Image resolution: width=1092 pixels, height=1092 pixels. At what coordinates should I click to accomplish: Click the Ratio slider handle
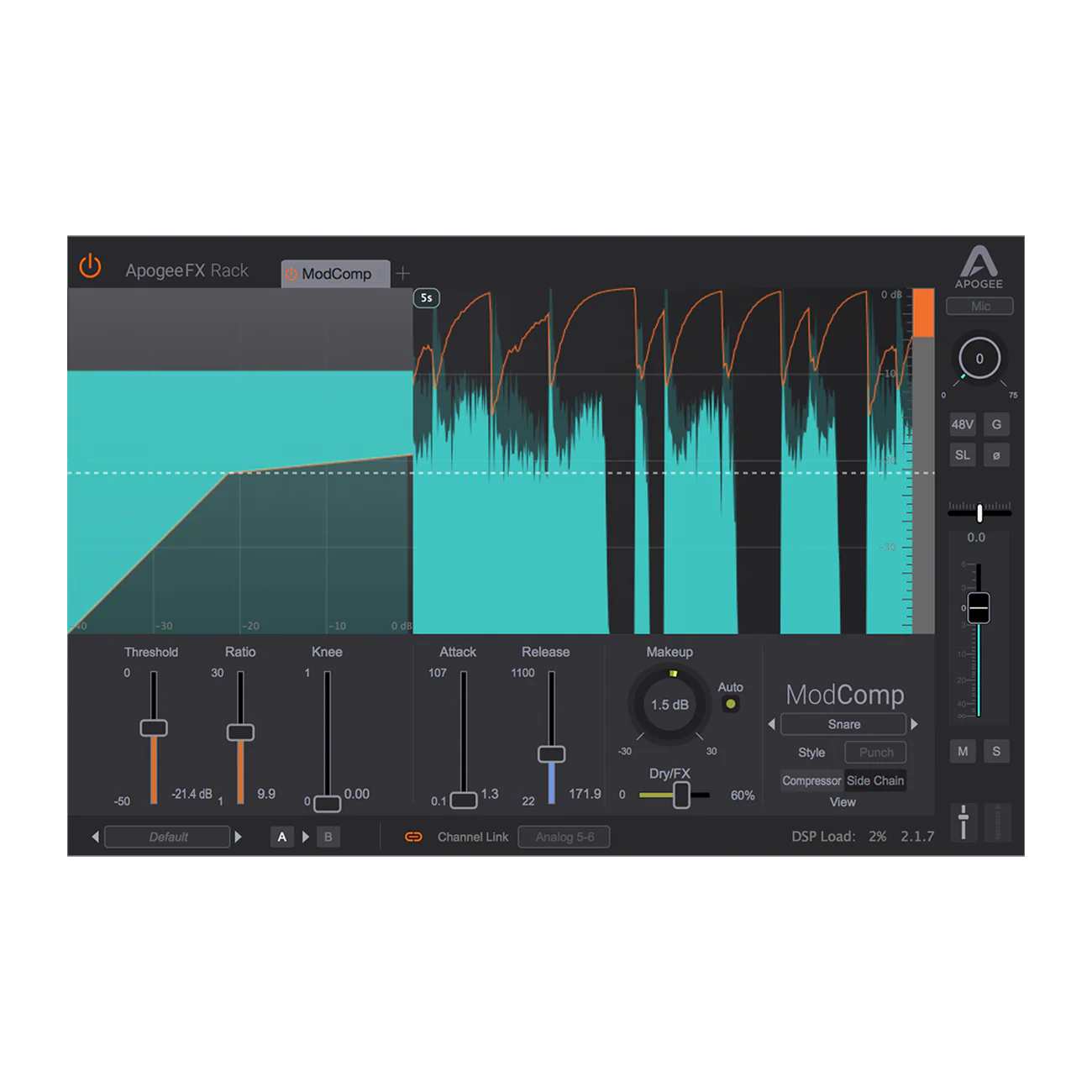(240, 732)
